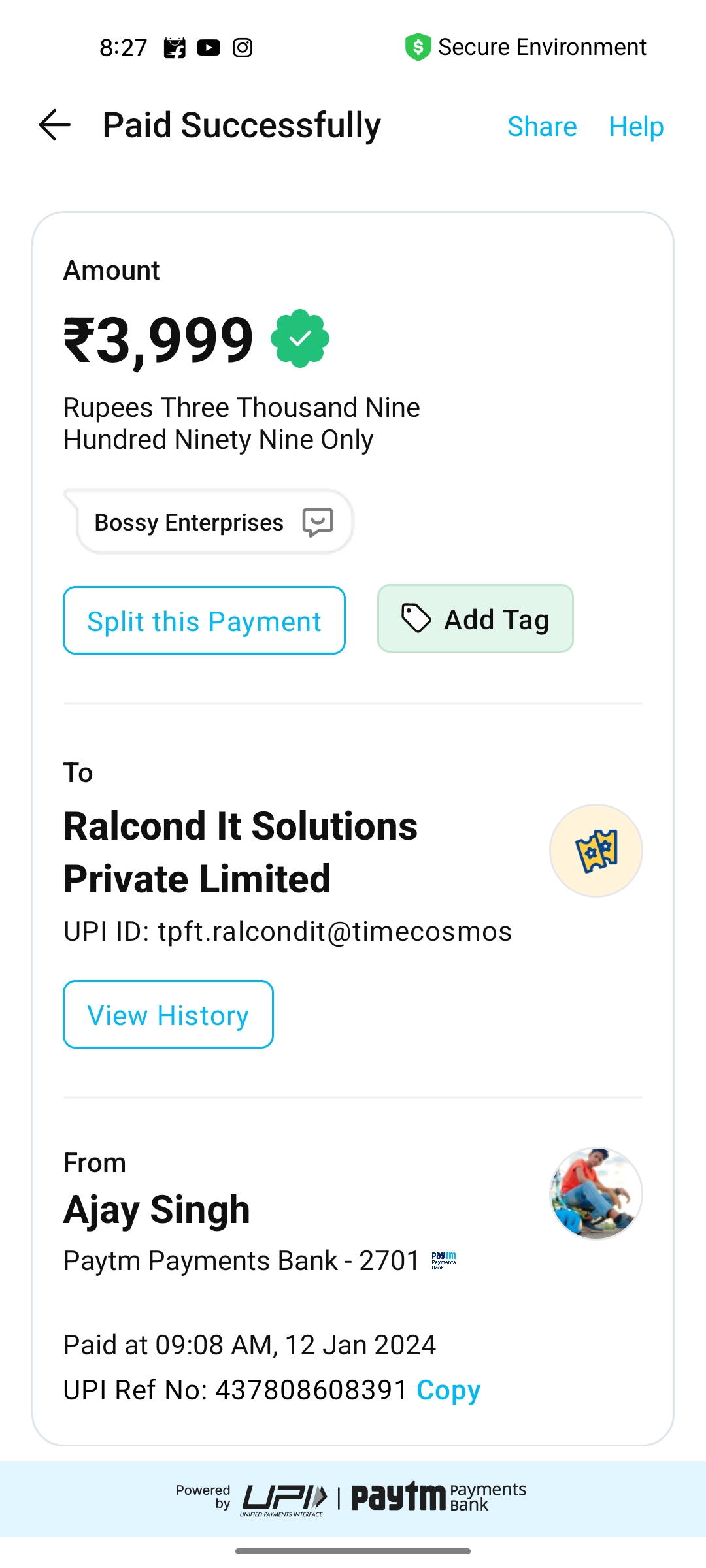Screen dimensions: 706x1568
Task: Tap the Instagram status bar icon
Action: (243, 48)
